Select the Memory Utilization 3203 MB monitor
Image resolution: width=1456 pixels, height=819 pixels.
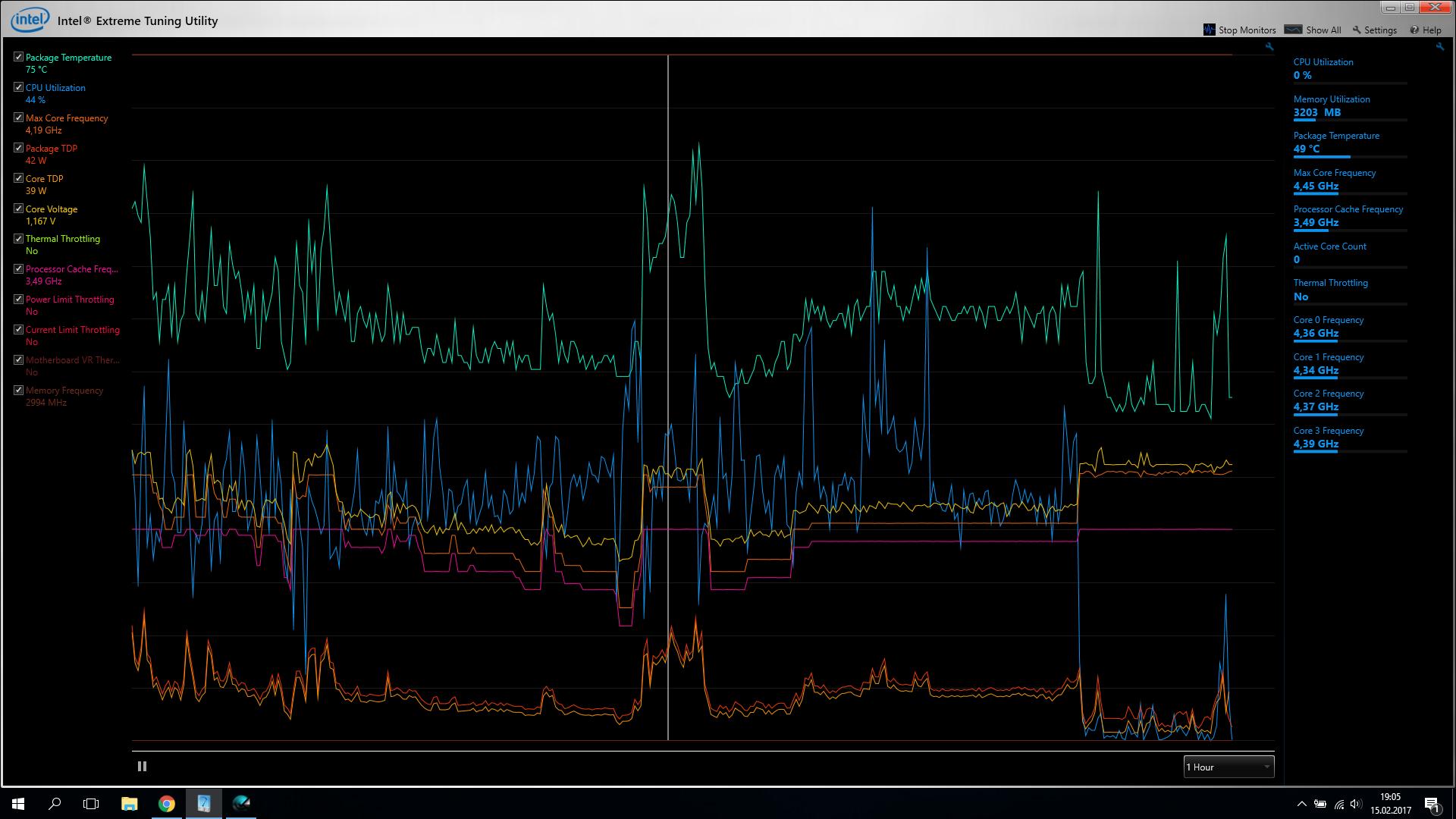1350,106
